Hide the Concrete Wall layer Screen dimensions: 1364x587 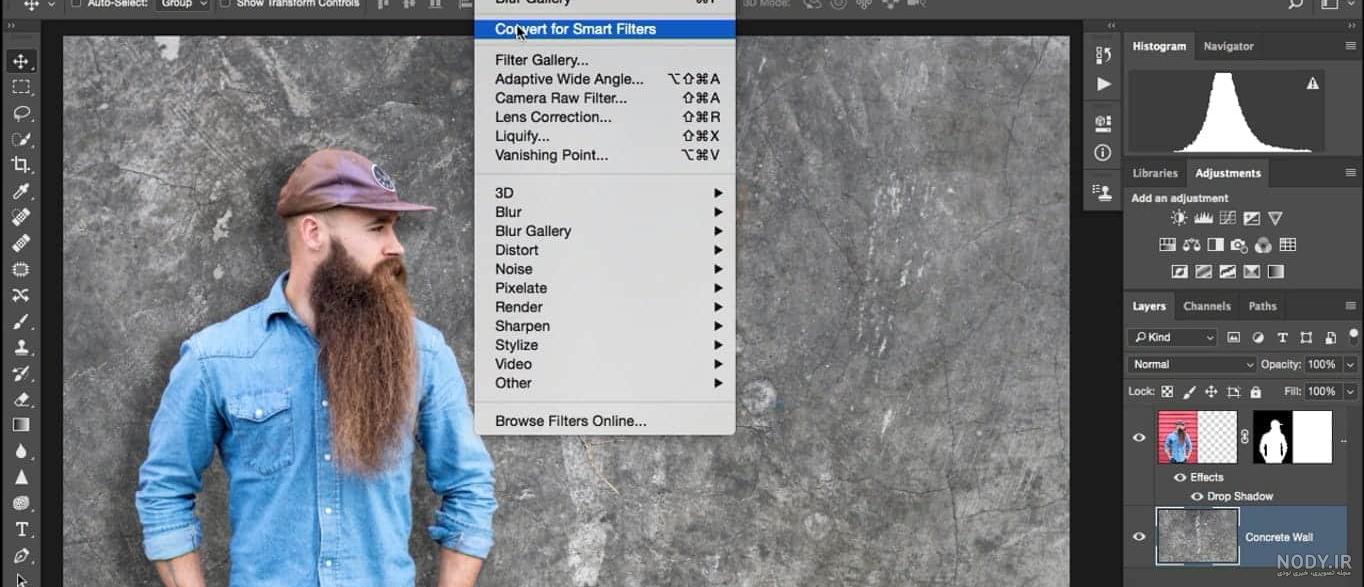(x=1139, y=537)
